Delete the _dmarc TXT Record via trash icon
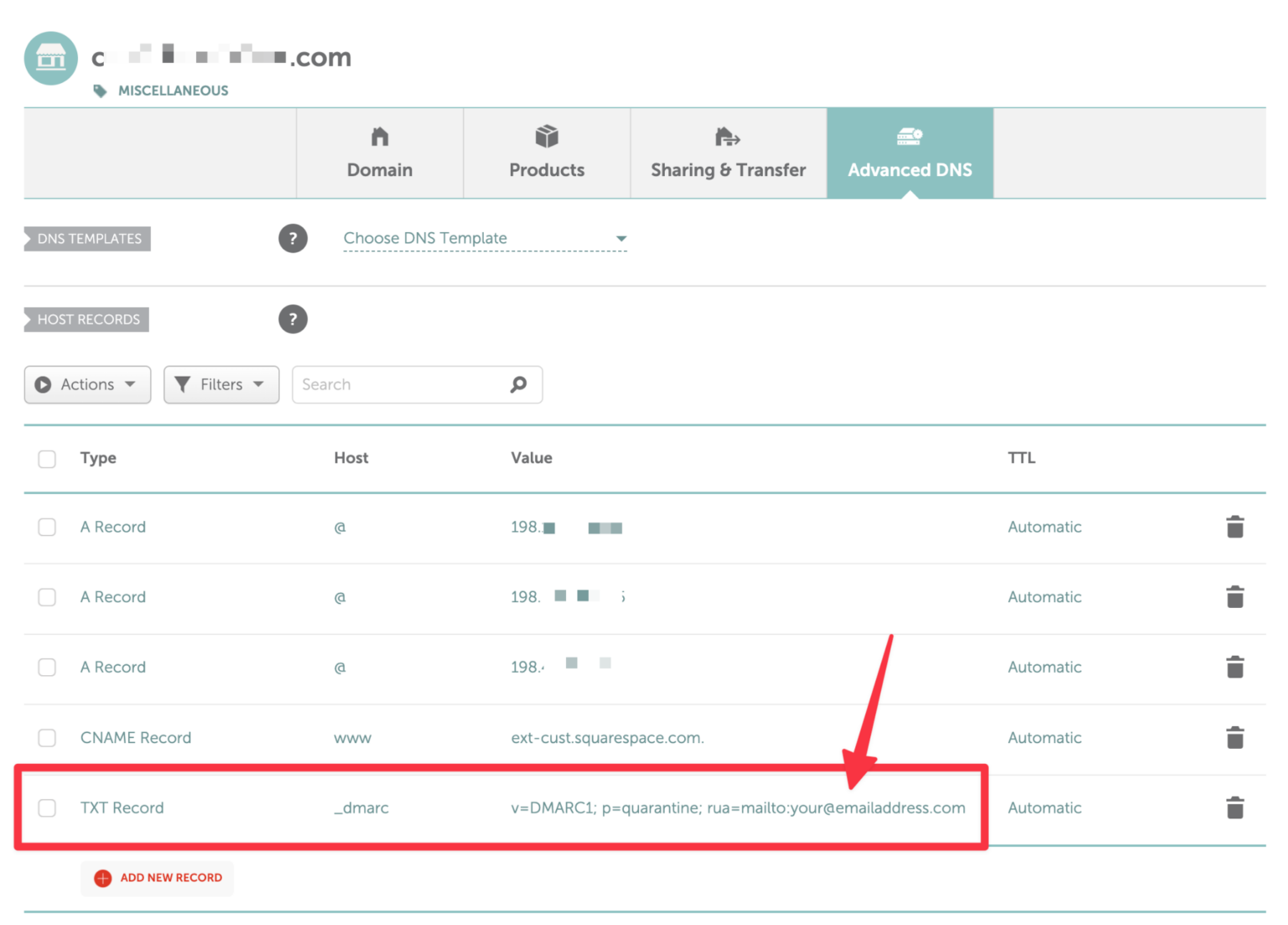This screenshot has width=1288, height=925. tap(1235, 808)
